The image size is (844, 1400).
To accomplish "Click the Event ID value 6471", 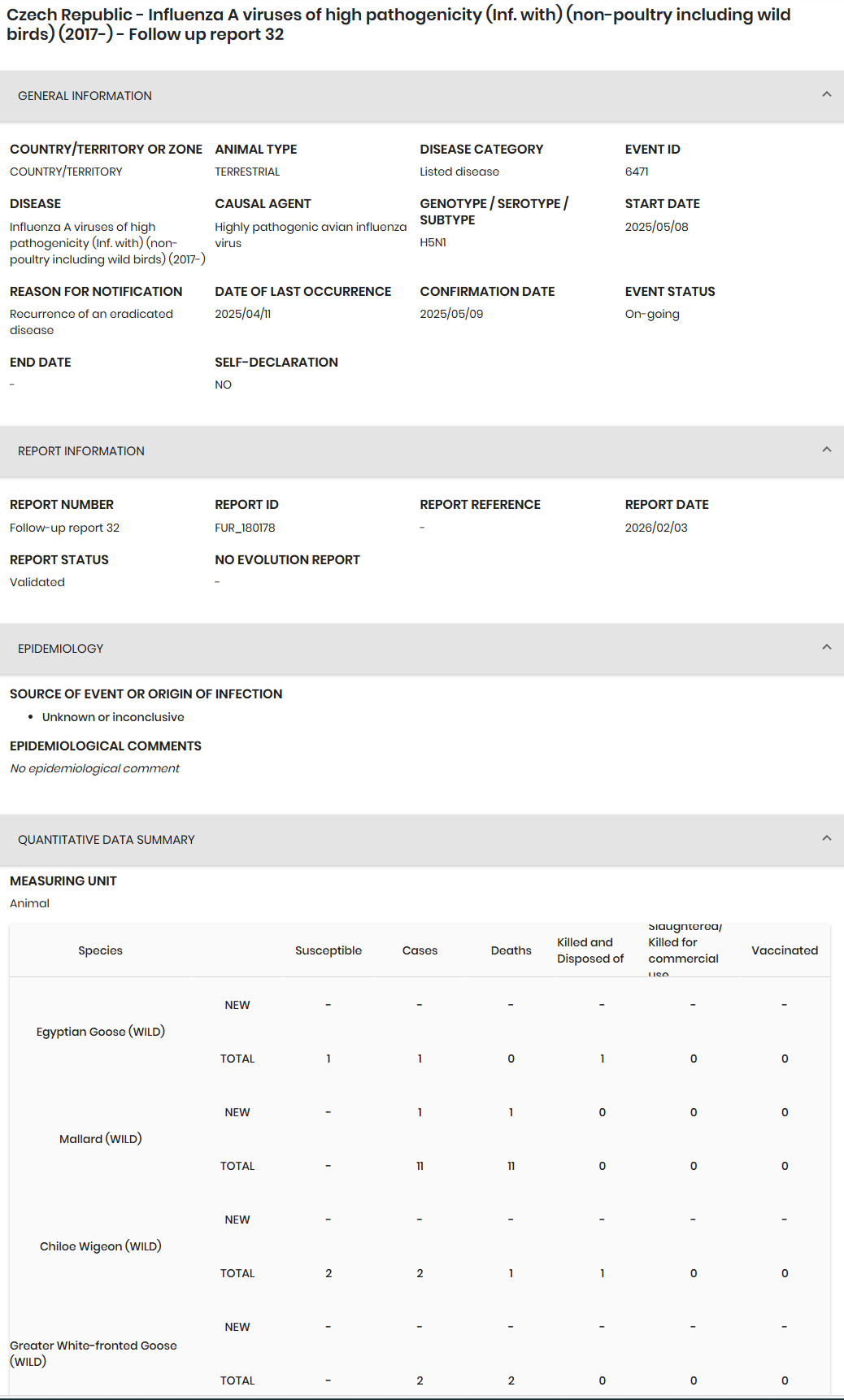I will tap(637, 172).
